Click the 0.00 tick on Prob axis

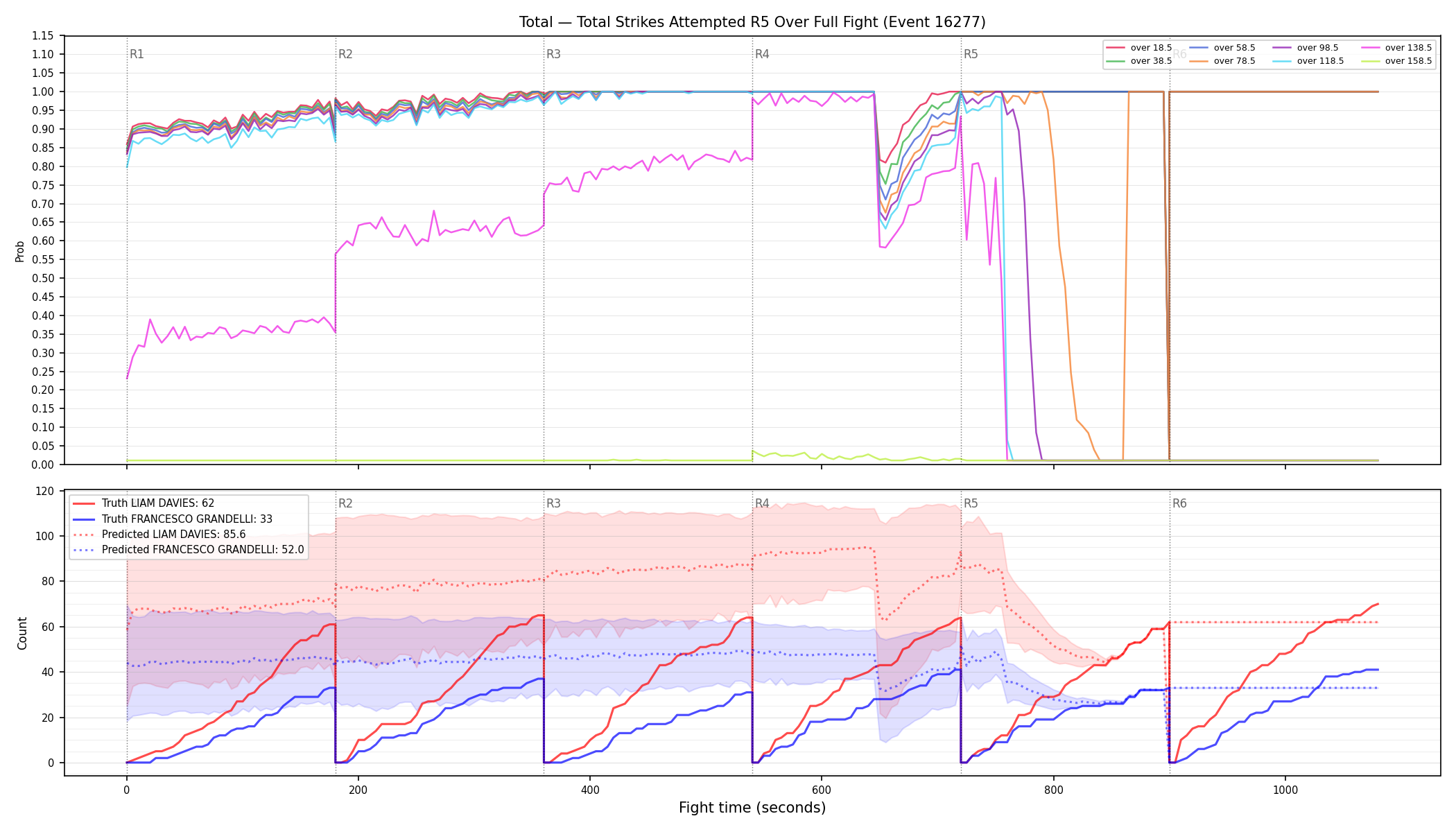pos(42,465)
